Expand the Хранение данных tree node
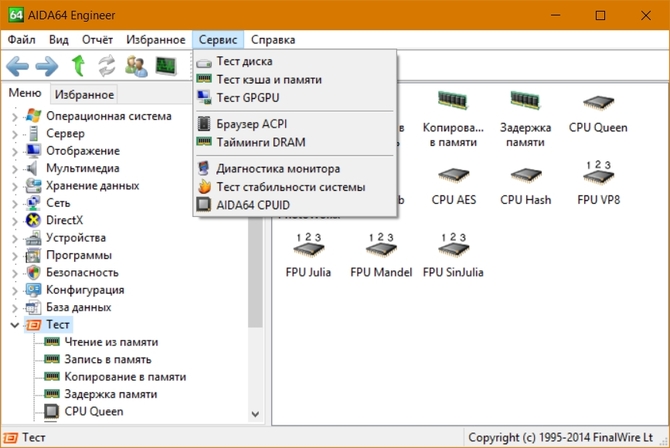 coord(15,186)
